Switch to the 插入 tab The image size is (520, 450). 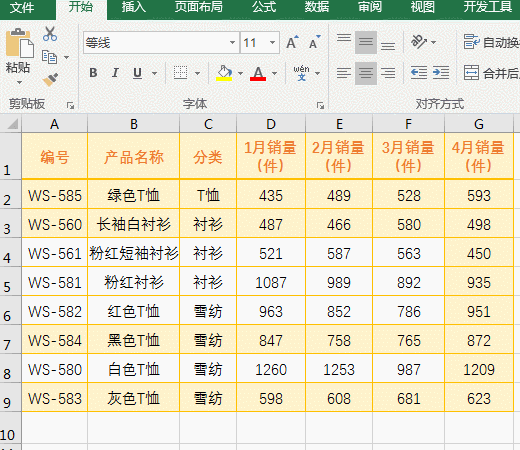pyautogui.click(x=133, y=7)
